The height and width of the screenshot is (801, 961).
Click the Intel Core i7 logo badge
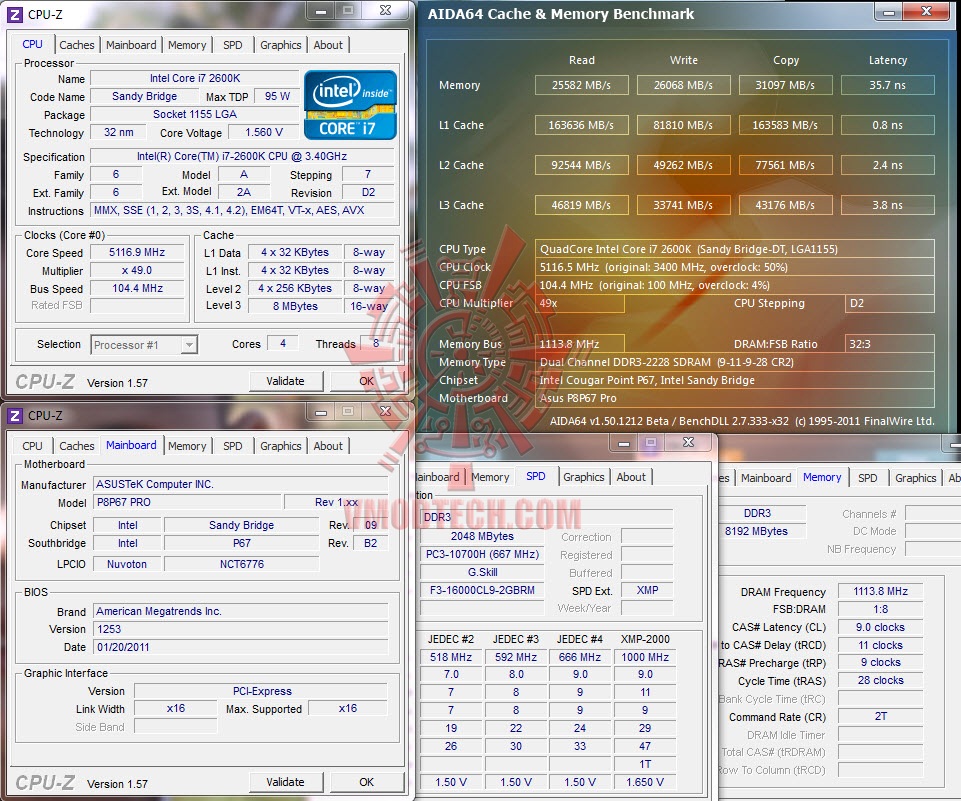[x=351, y=105]
